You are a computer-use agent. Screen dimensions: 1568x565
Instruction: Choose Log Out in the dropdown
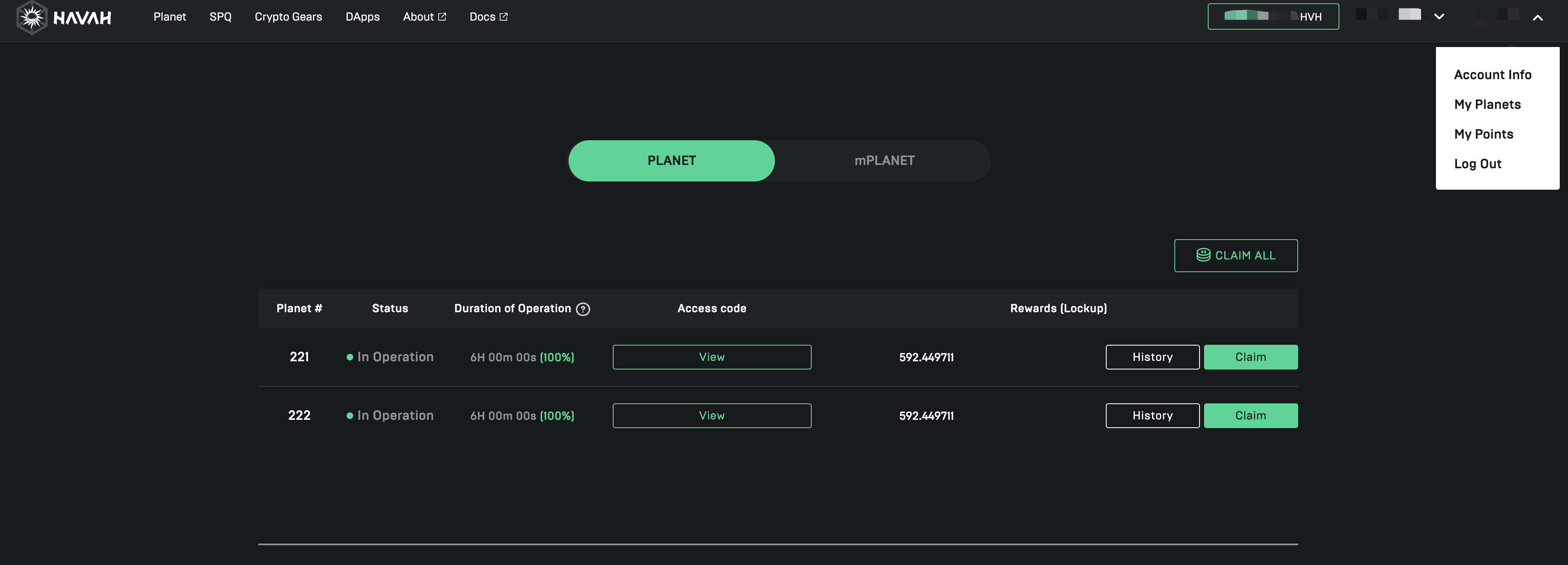pyautogui.click(x=1477, y=164)
